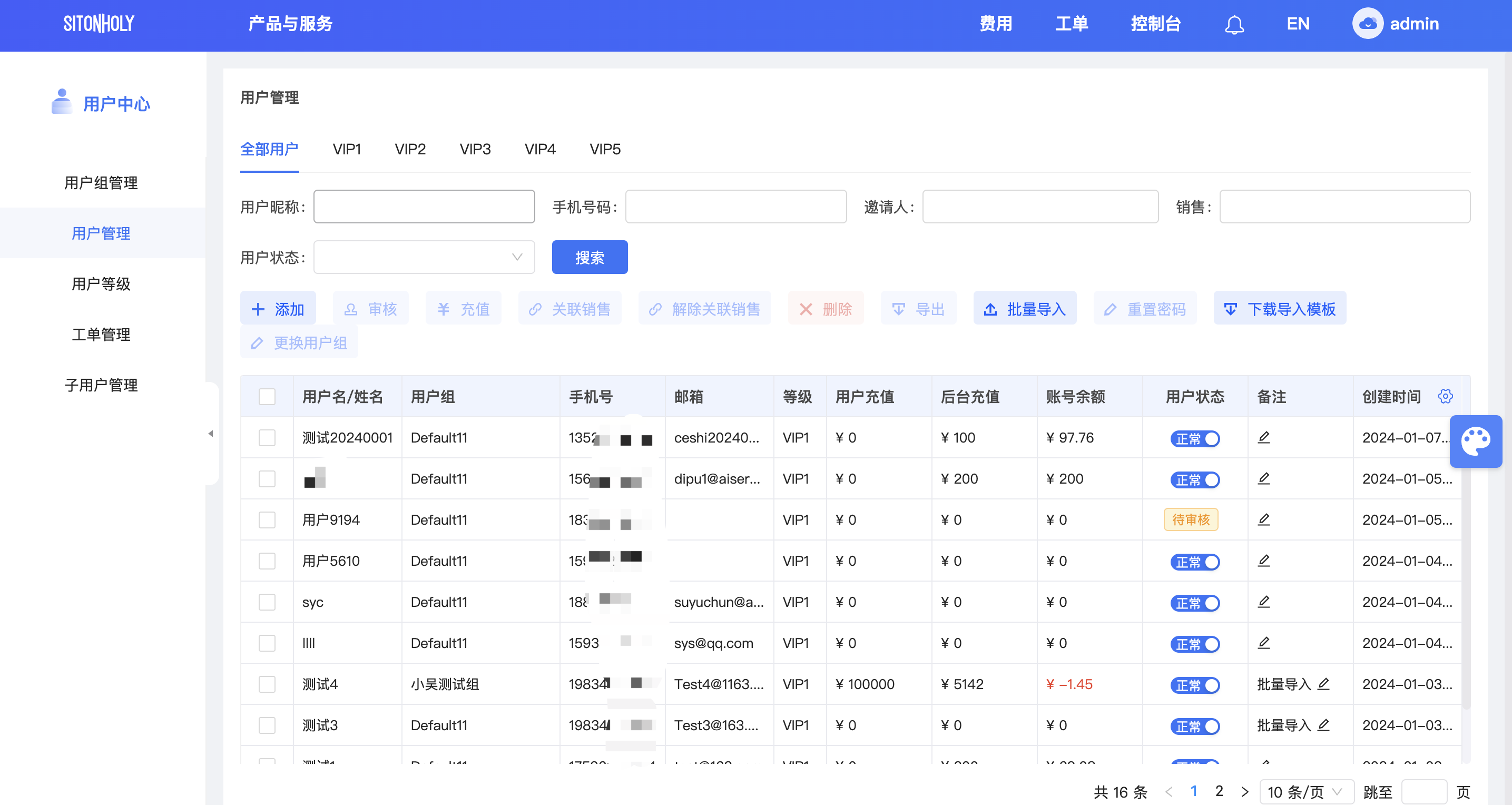Click the SITONHOLY logo
The image size is (1512, 805).
point(99,24)
